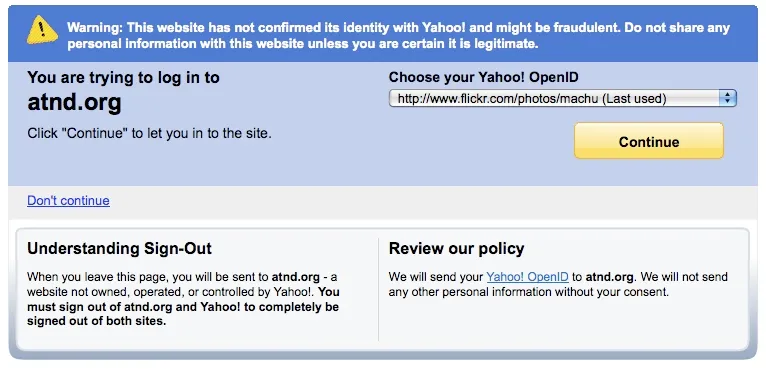Click the vertical divider between info sections
Screen dimensions: 766x369
point(379,289)
